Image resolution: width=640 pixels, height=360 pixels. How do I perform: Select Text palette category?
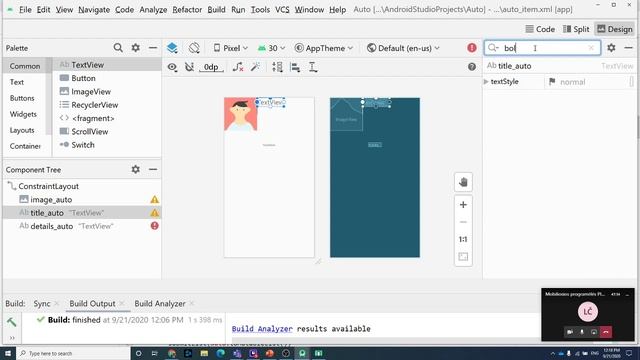point(17,82)
